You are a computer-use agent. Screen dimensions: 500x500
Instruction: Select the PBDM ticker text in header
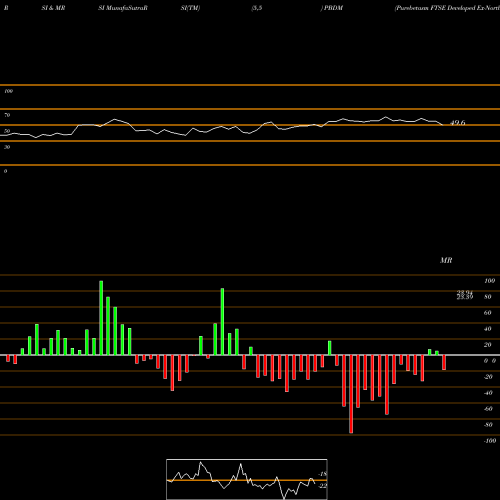click(x=333, y=8)
